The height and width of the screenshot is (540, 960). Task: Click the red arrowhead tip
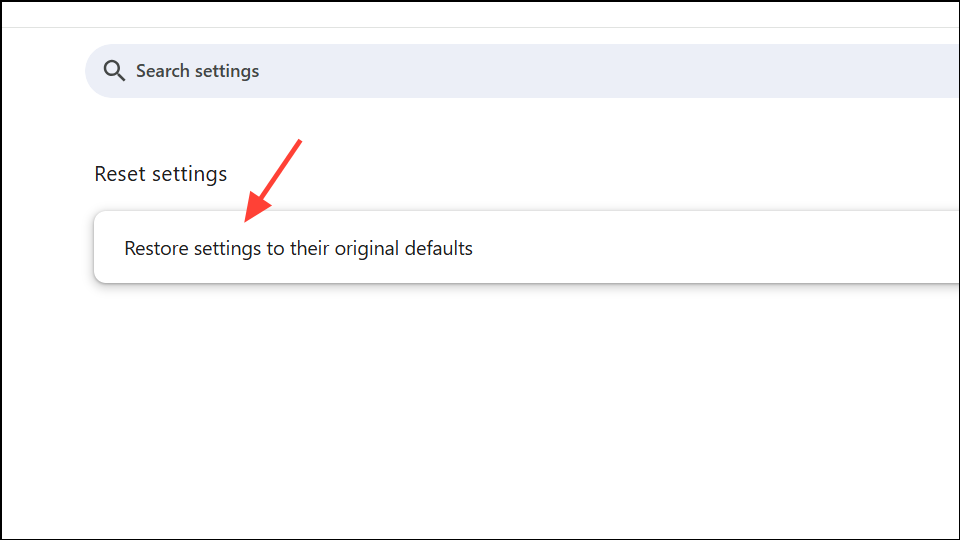pos(246,220)
